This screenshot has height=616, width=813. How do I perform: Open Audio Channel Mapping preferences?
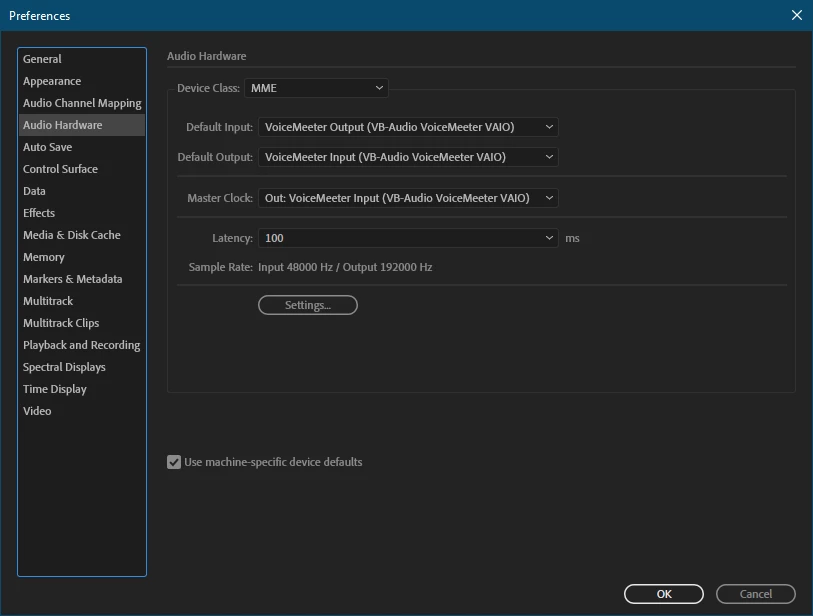81,103
